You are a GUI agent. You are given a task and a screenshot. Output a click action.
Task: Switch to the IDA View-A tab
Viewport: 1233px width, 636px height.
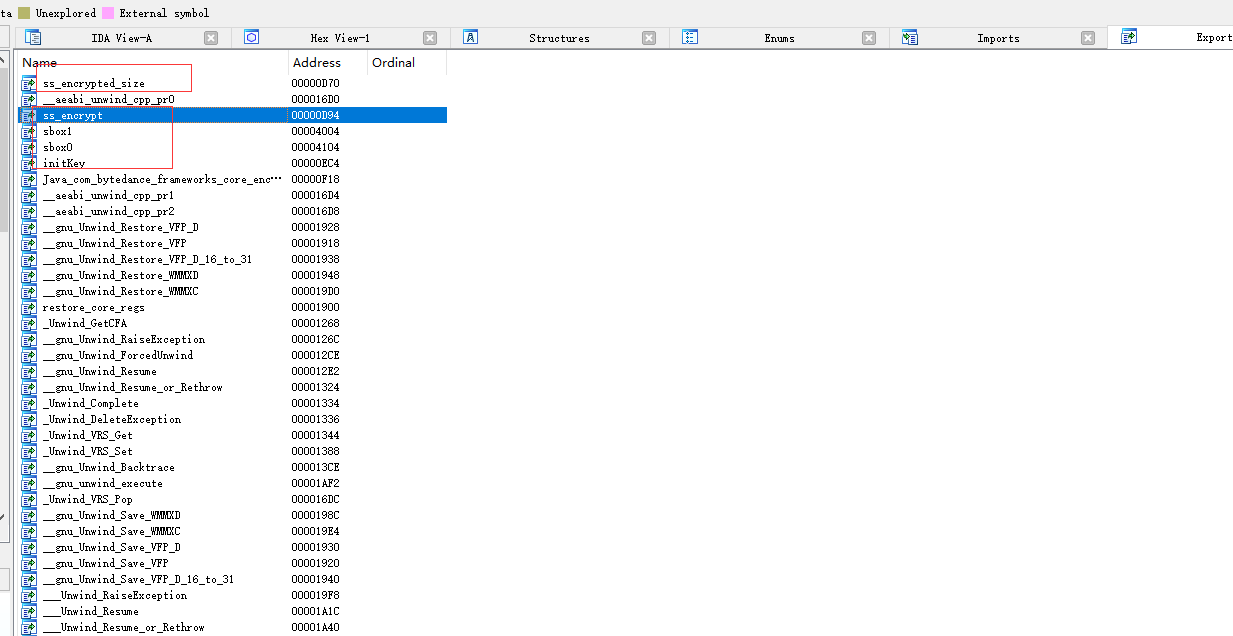click(x=121, y=38)
